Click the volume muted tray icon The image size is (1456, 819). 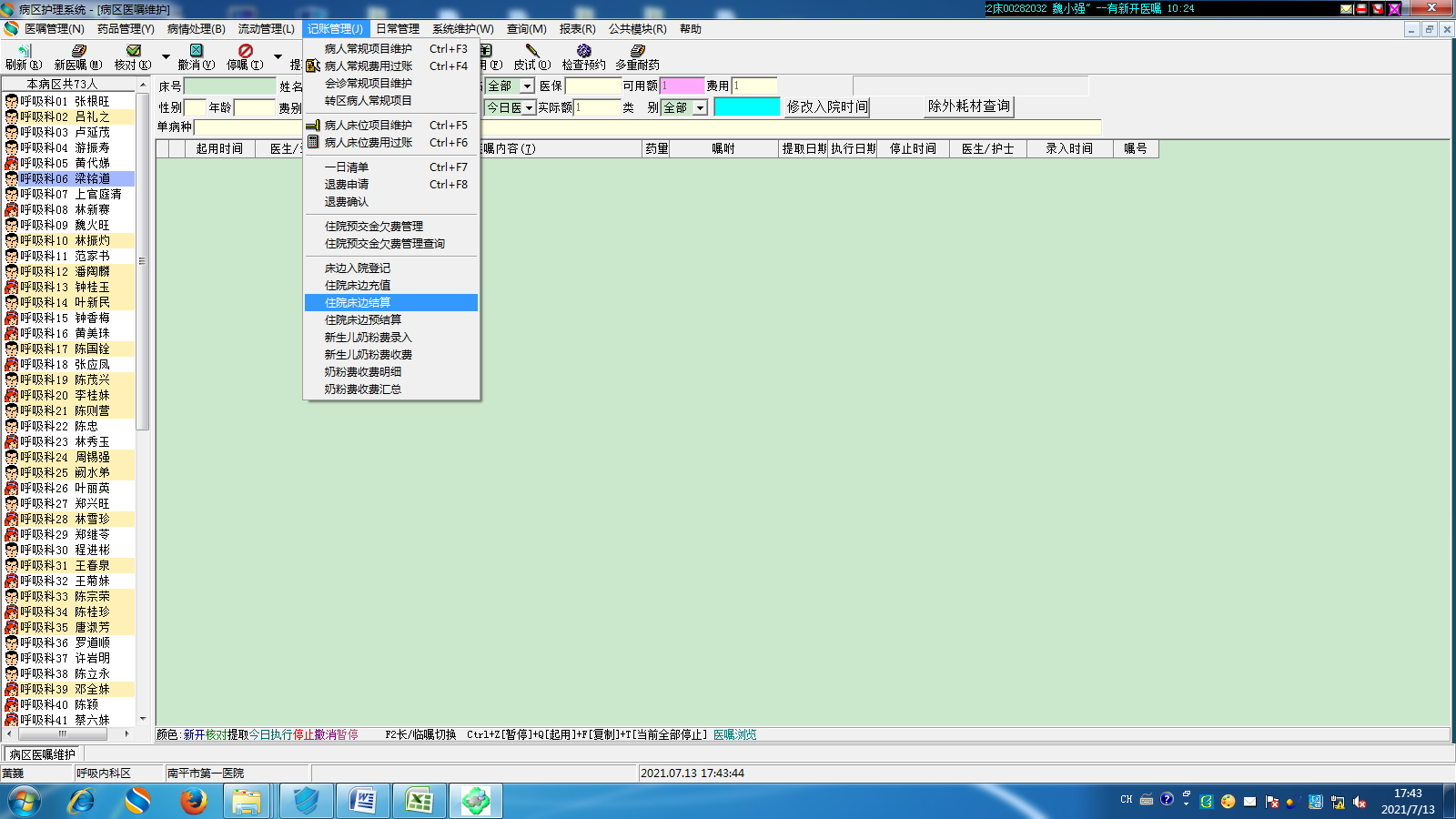click(x=1360, y=802)
